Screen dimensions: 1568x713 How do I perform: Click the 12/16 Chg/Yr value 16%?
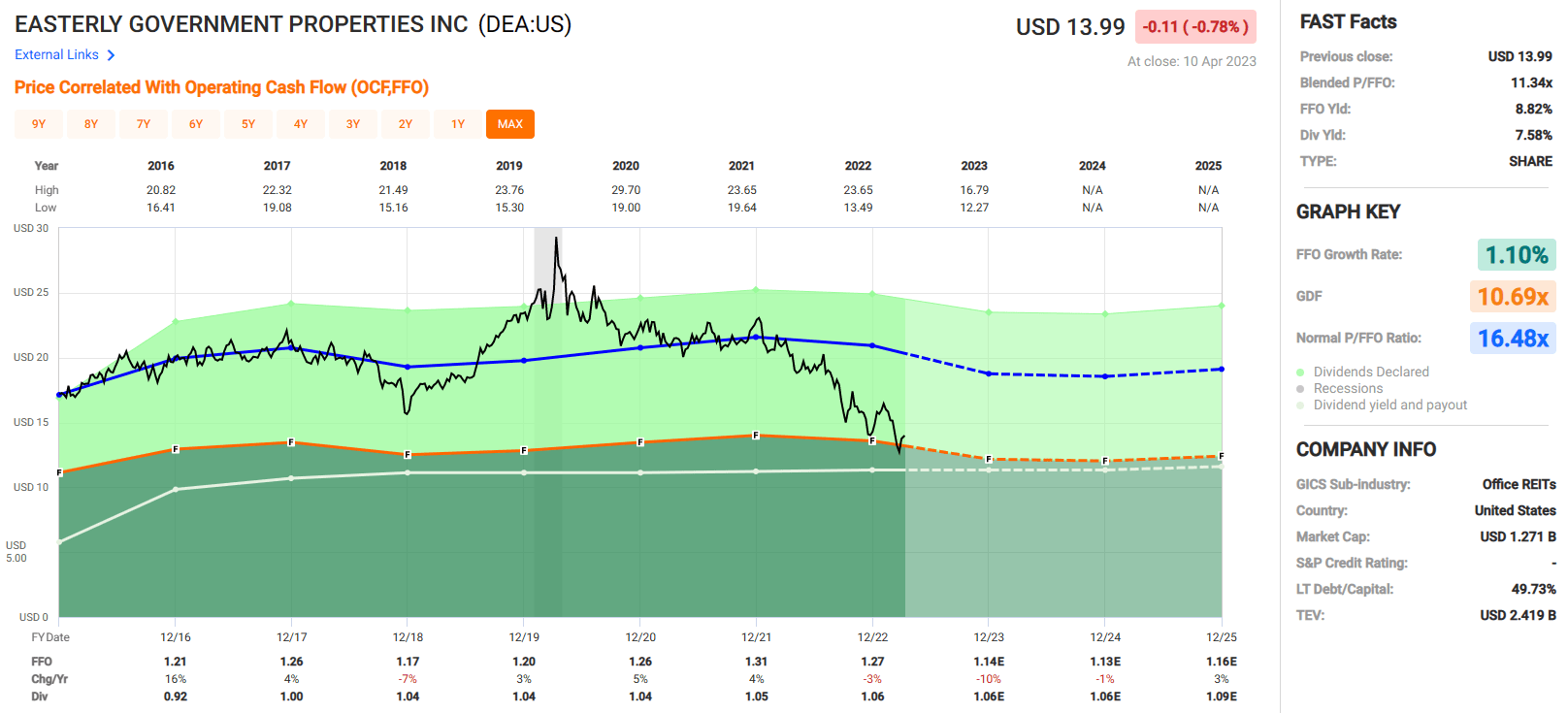pyautogui.click(x=176, y=679)
